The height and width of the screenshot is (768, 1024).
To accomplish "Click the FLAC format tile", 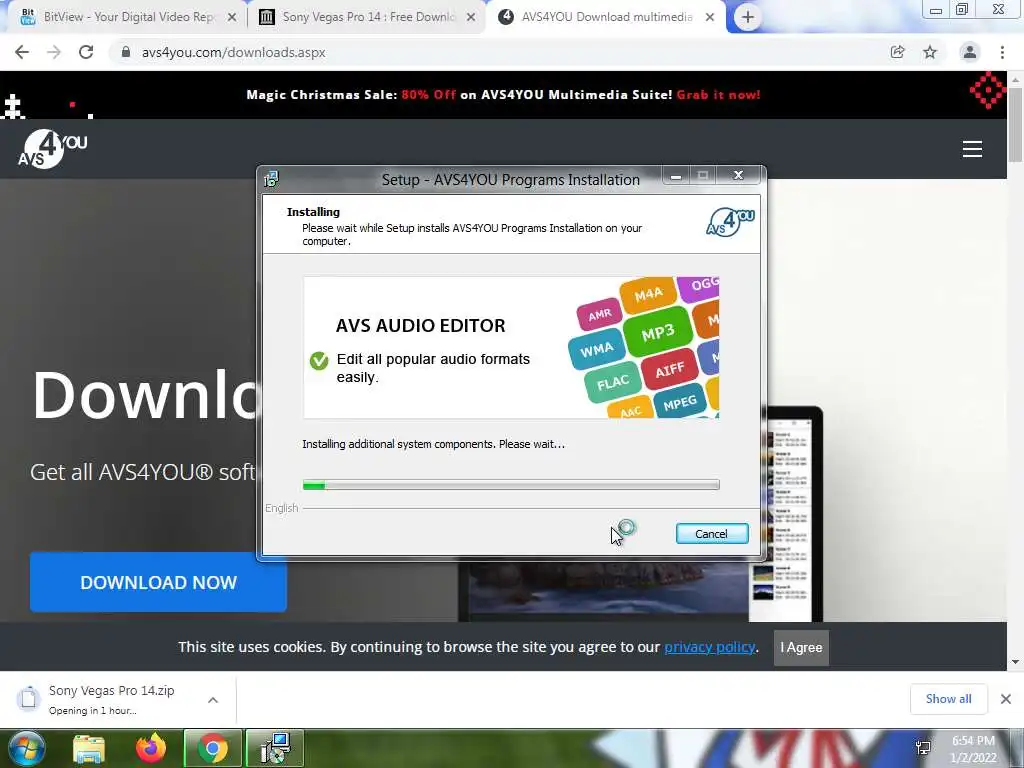I will coord(613,382).
